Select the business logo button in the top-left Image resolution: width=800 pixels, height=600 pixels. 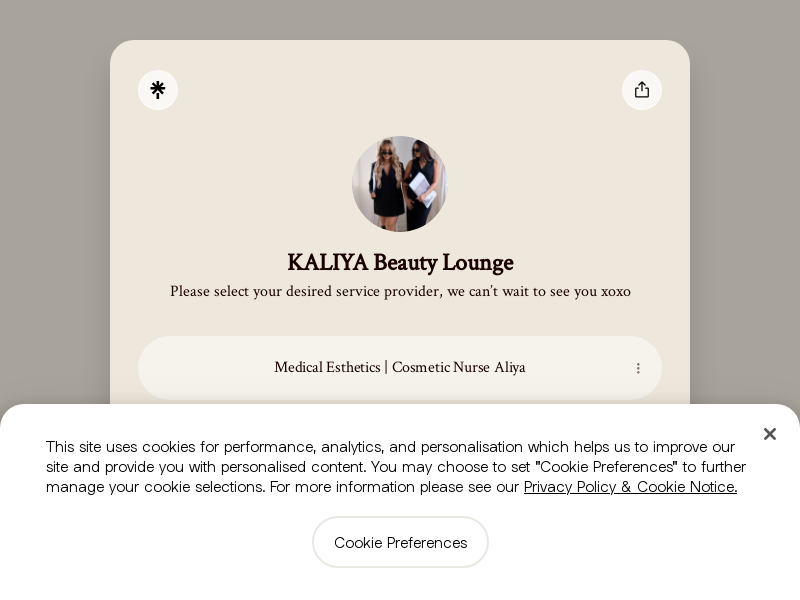158,90
